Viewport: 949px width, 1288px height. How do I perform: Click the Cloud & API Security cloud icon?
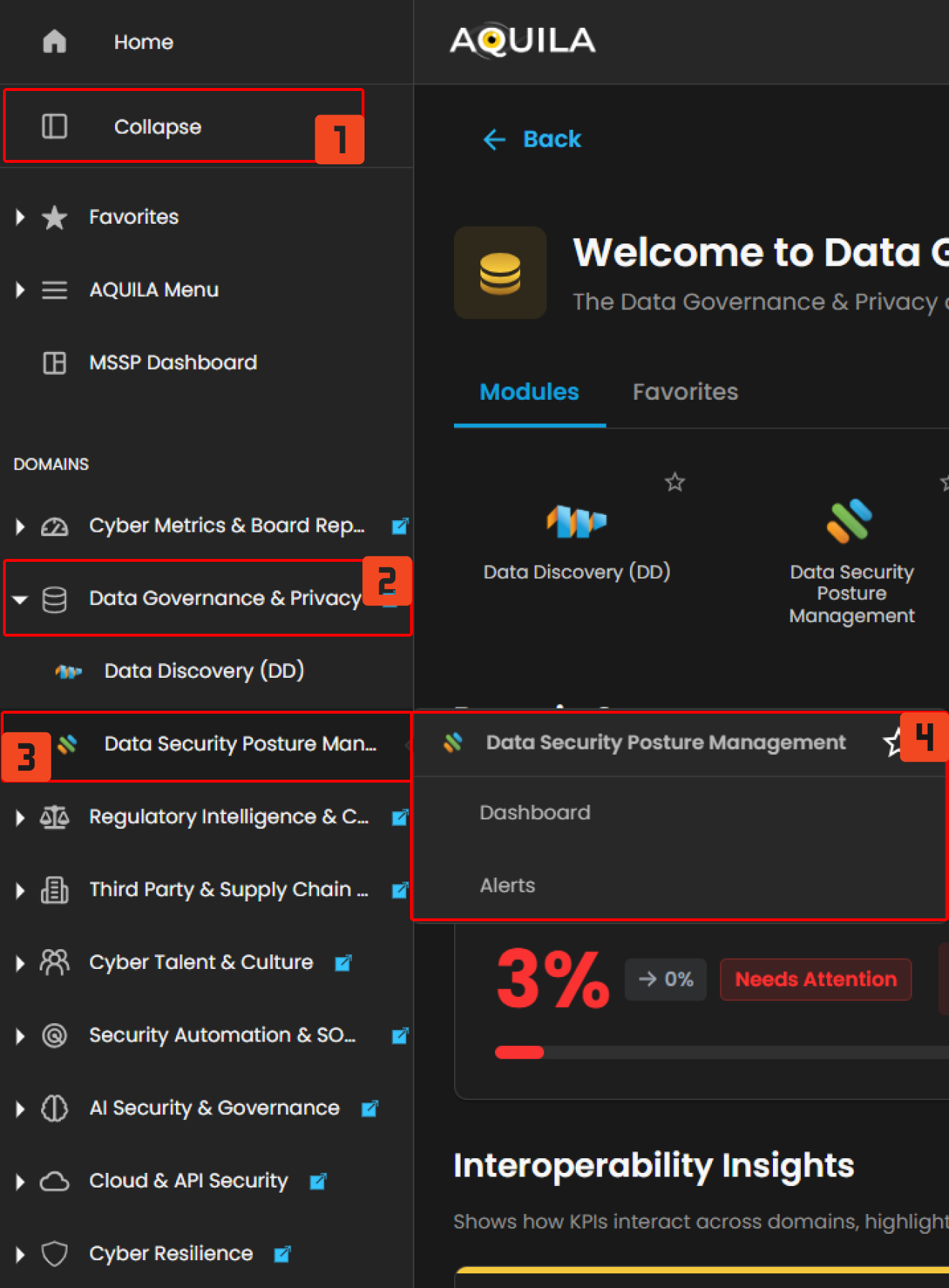pos(54,1181)
